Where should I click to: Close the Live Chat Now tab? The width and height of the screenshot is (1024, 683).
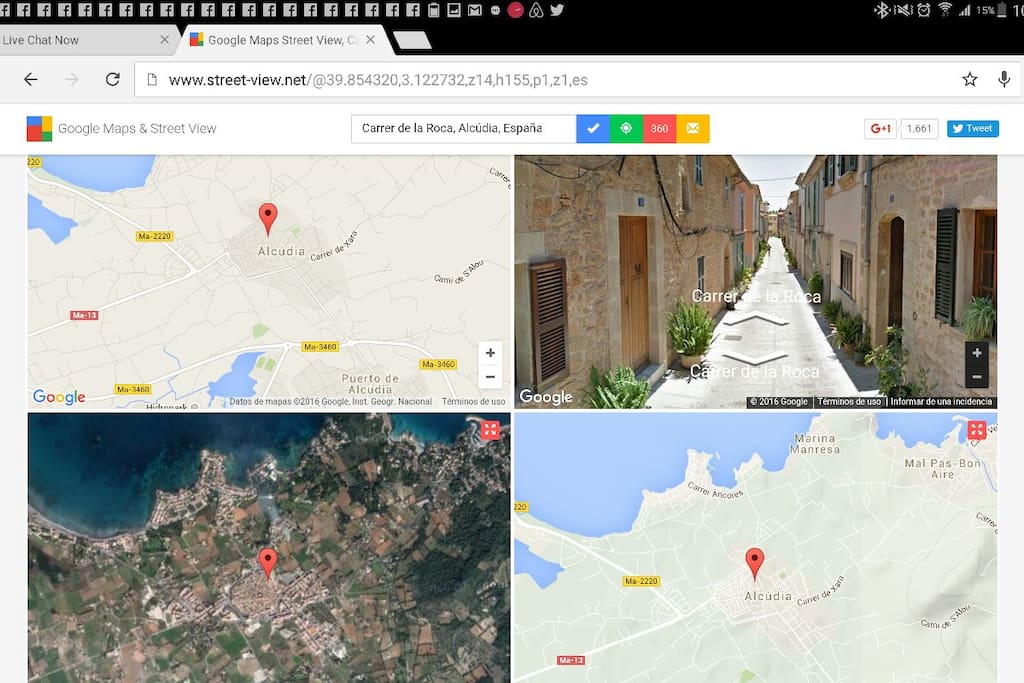165,40
